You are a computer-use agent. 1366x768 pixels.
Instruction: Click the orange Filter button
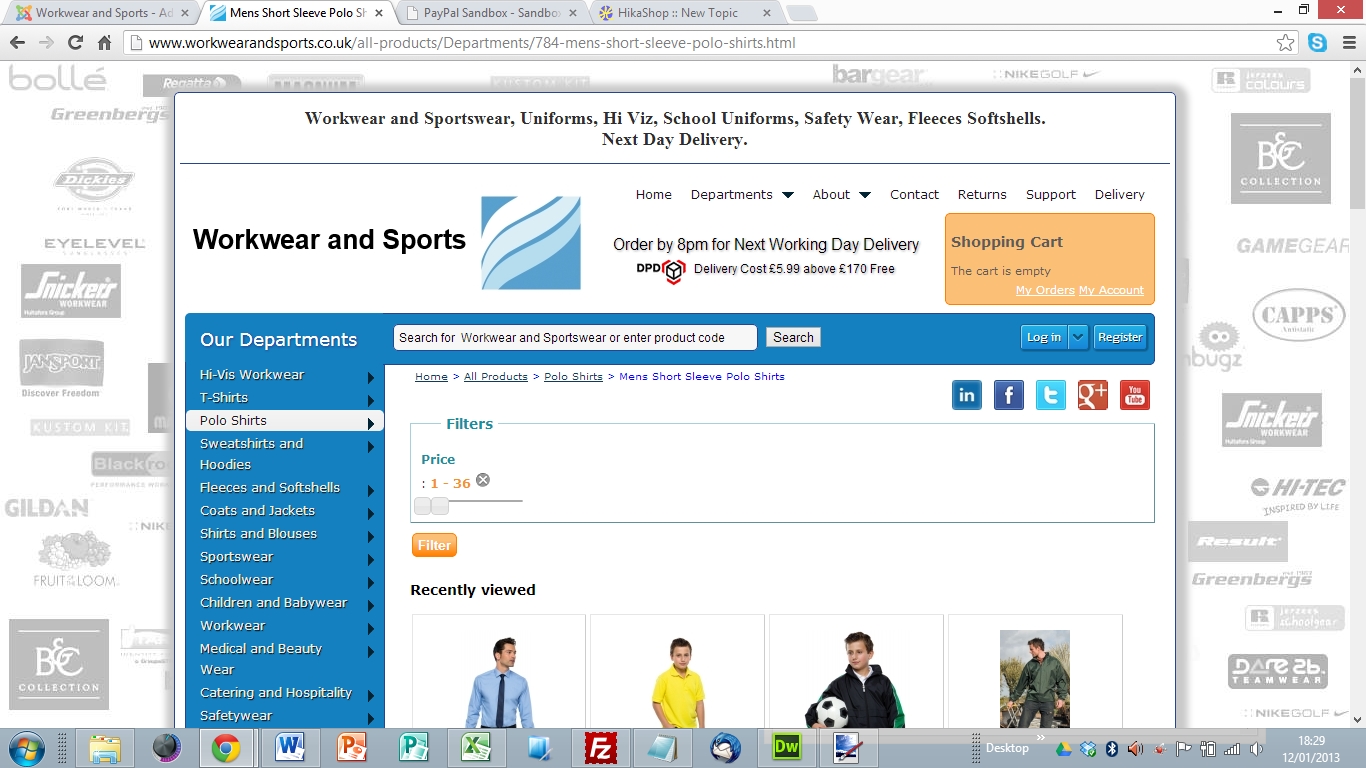(434, 545)
